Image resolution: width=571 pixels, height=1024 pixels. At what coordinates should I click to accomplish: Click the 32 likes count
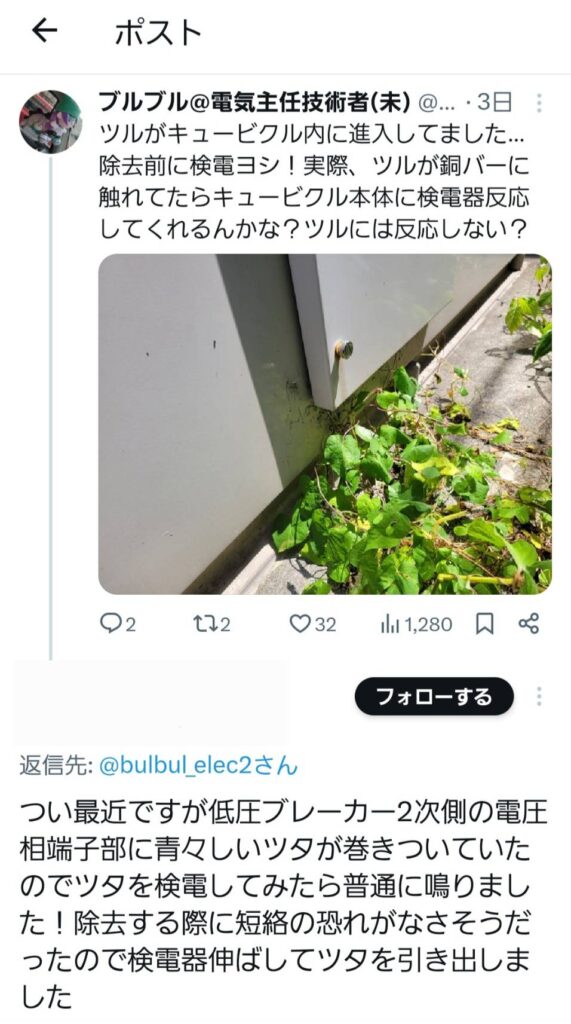(325, 625)
